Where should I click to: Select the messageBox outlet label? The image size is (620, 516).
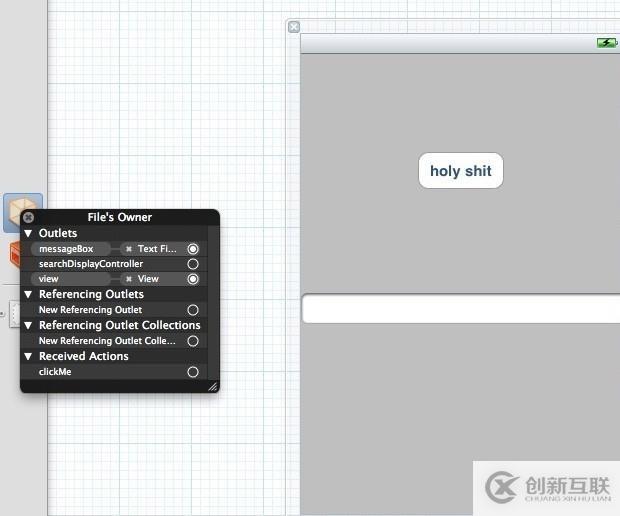66,249
